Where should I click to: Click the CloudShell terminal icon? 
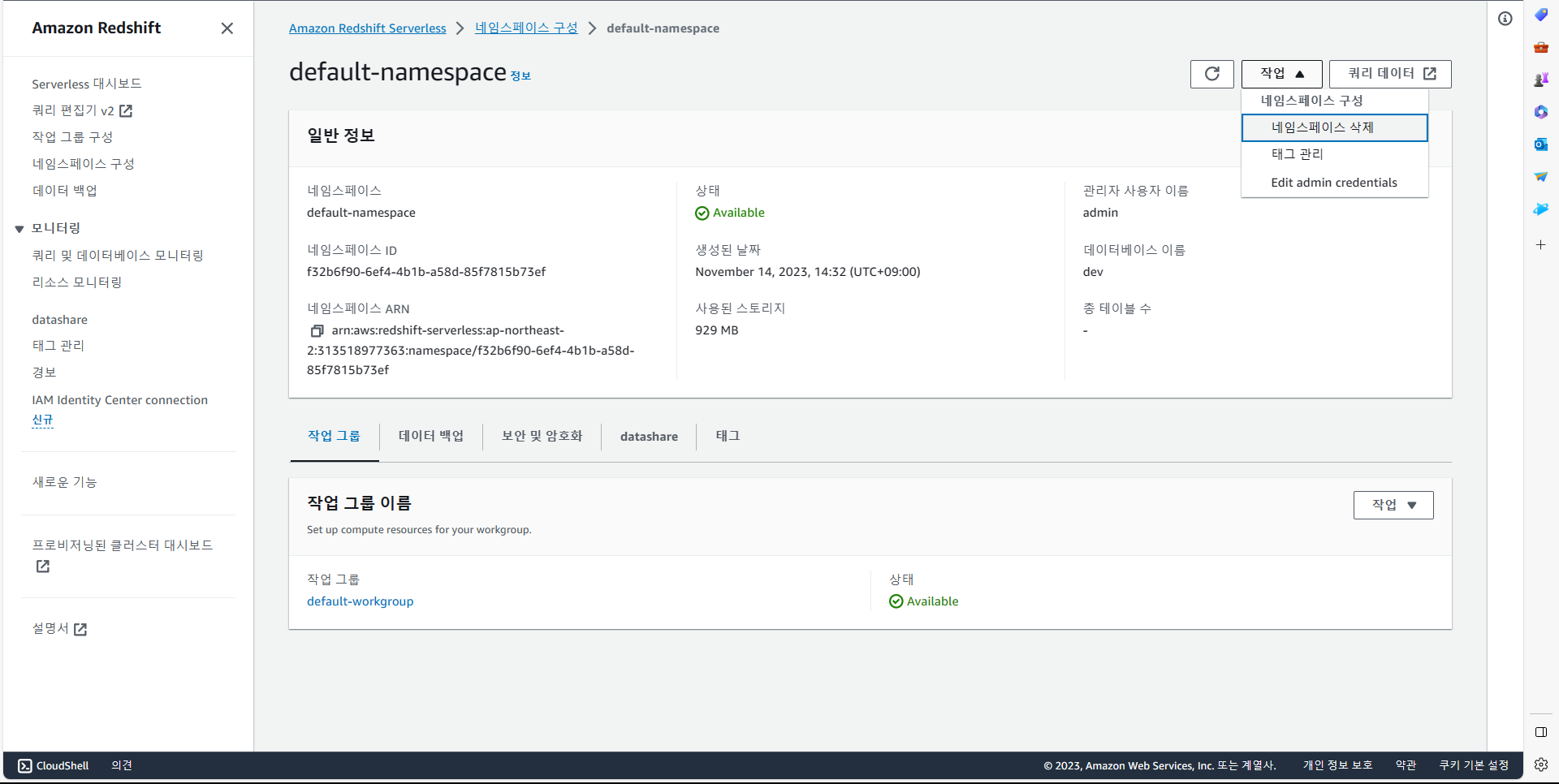25,765
